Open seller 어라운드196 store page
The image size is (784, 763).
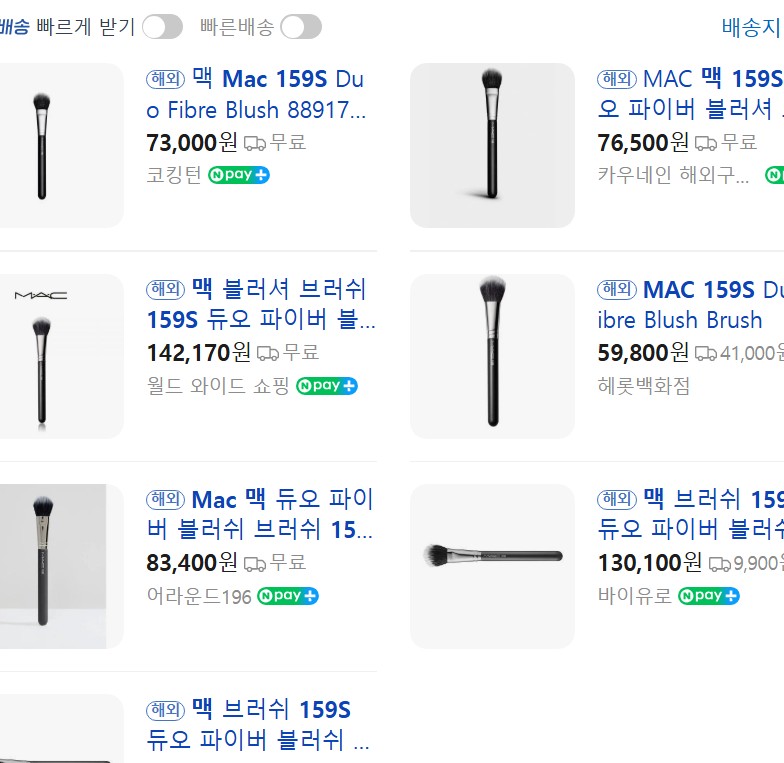coord(199,597)
